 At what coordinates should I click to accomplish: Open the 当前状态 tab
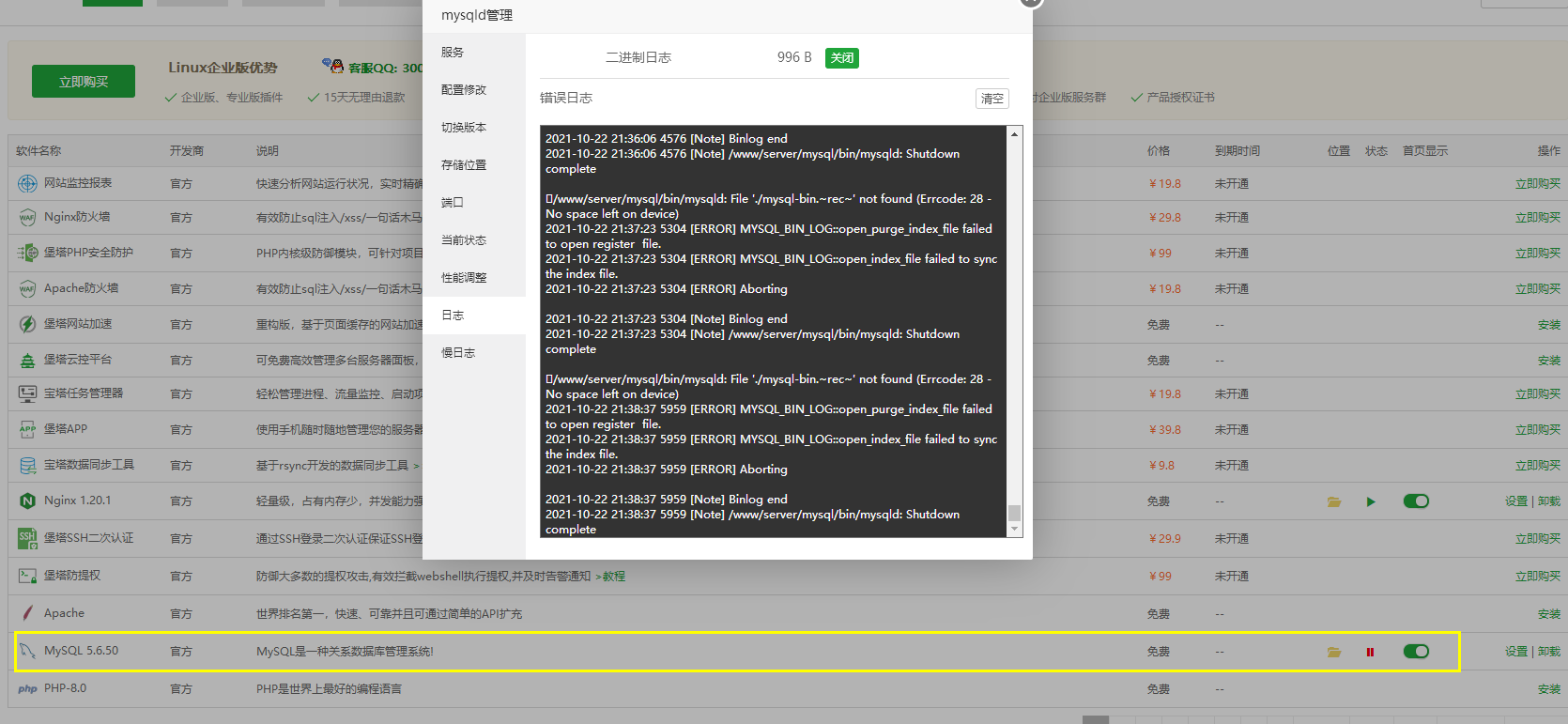pos(474,240)
